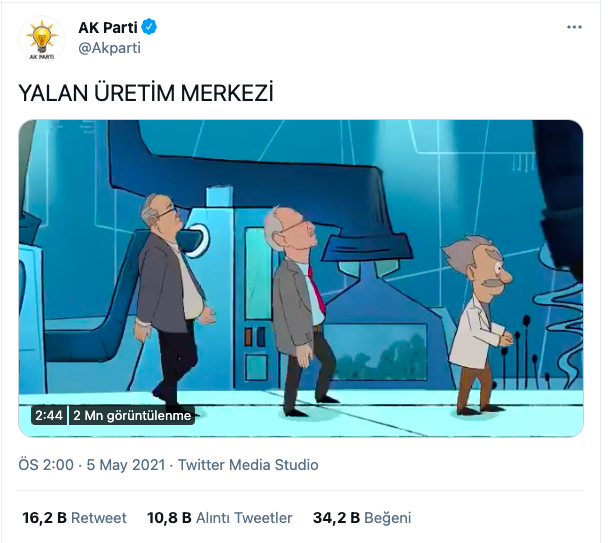Show the 34,2 B Beğeni likes list
Image resolution: width=608 pixels, height=543 pixels.
click(362, 518)
